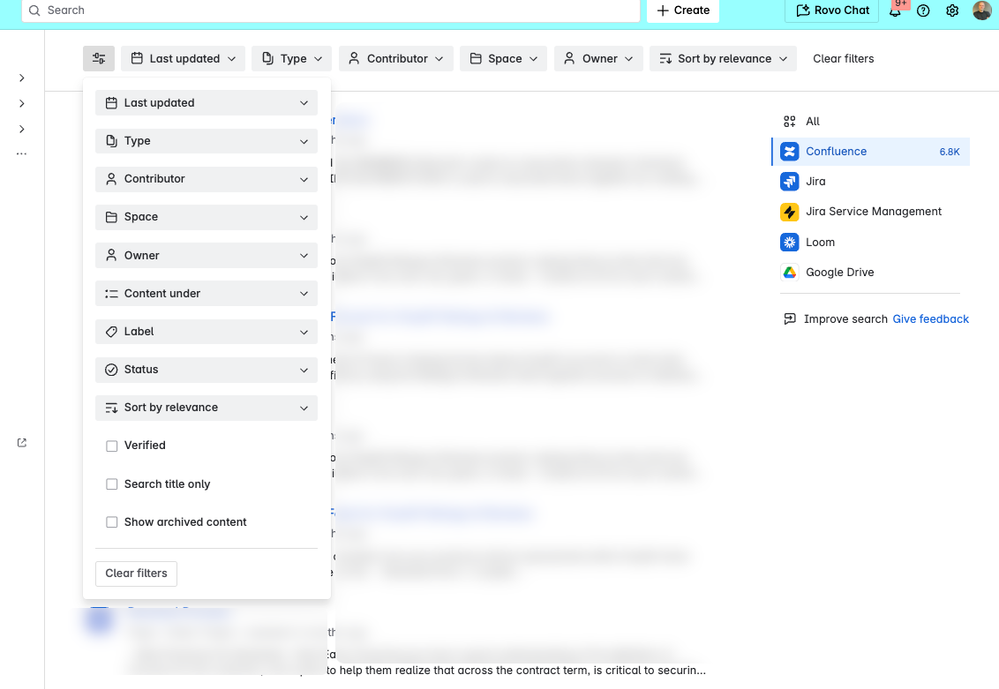The width and height of the screenshot is (999, 689).
Task: Click the person icon beside panel Contributor
Action: point(111,179)
